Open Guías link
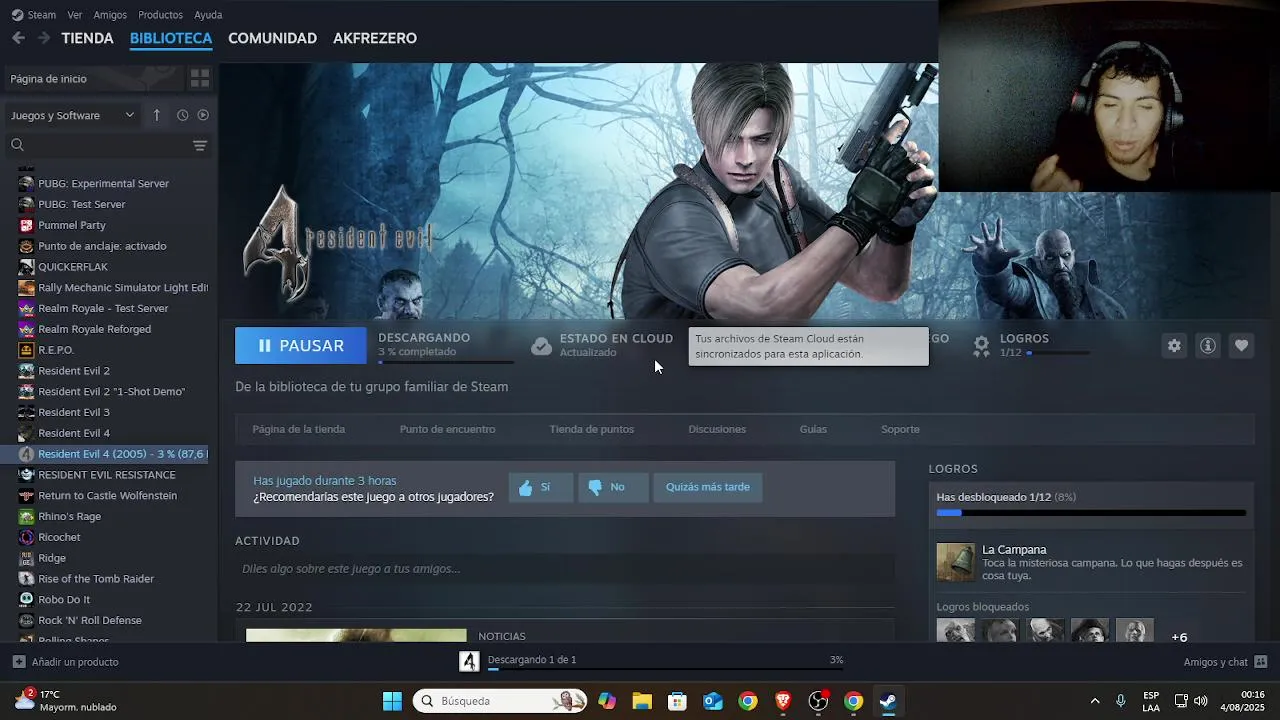The height and width of the screenshot is (720, 1280). tap(813, 429)
